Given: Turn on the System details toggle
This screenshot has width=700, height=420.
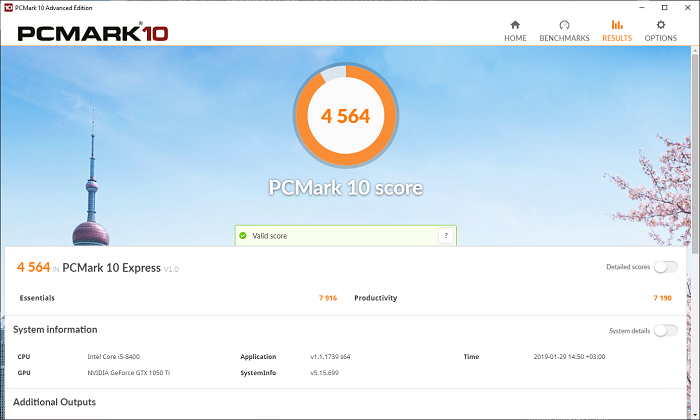Looking at the screenshot, I should coord(665,330).
